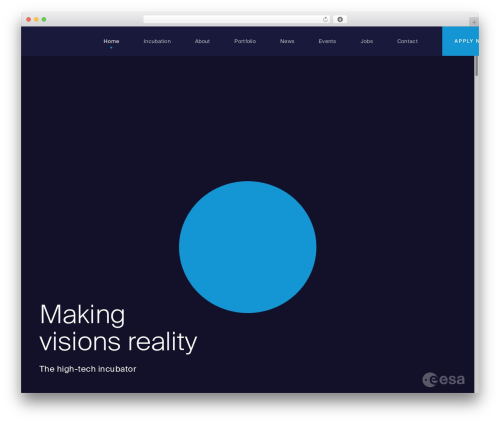Select News in the navigation bar
Screen dimensions: 500x423
point(287,41)
